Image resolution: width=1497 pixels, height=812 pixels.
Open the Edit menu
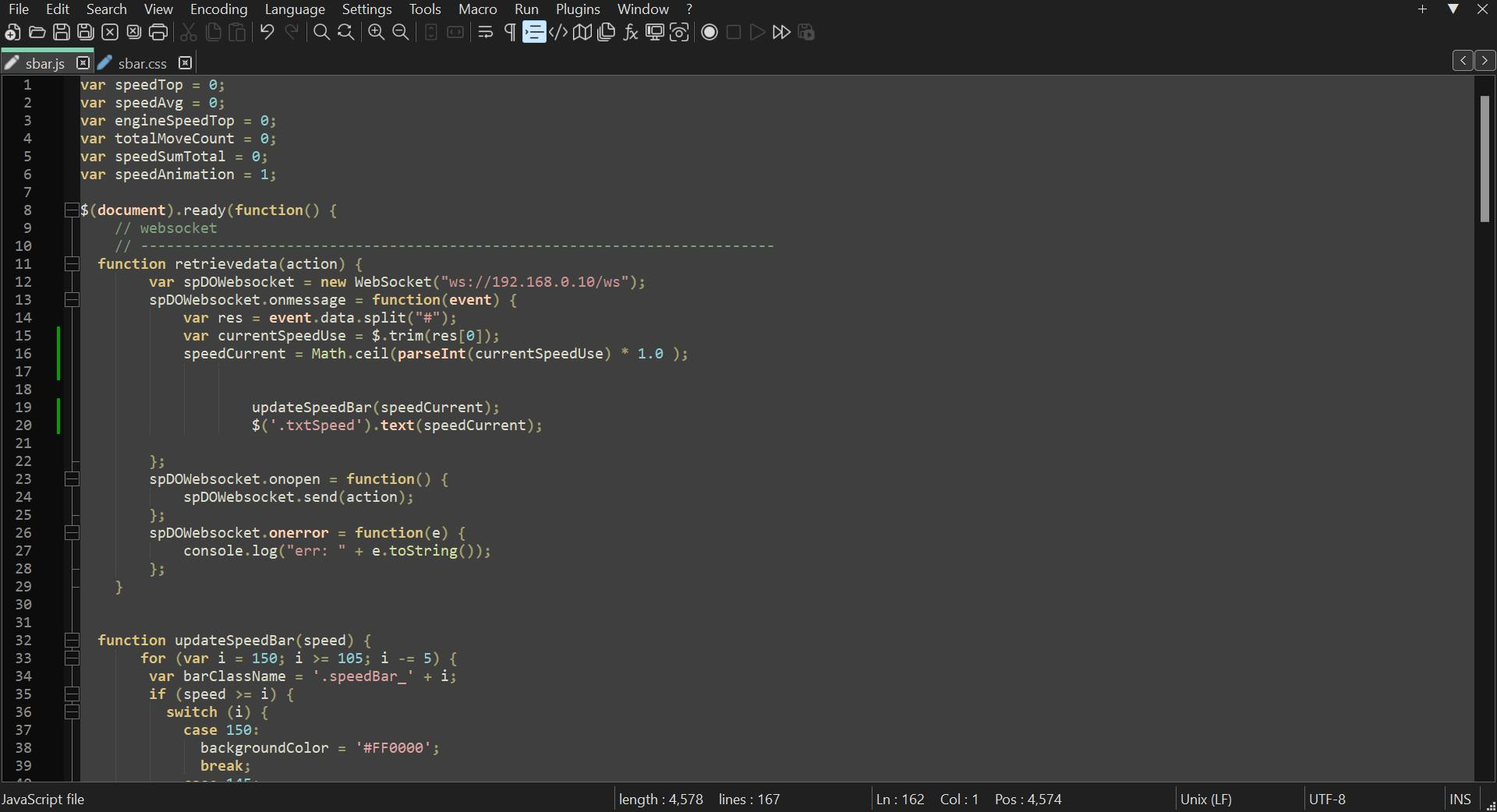coord(58,9)
